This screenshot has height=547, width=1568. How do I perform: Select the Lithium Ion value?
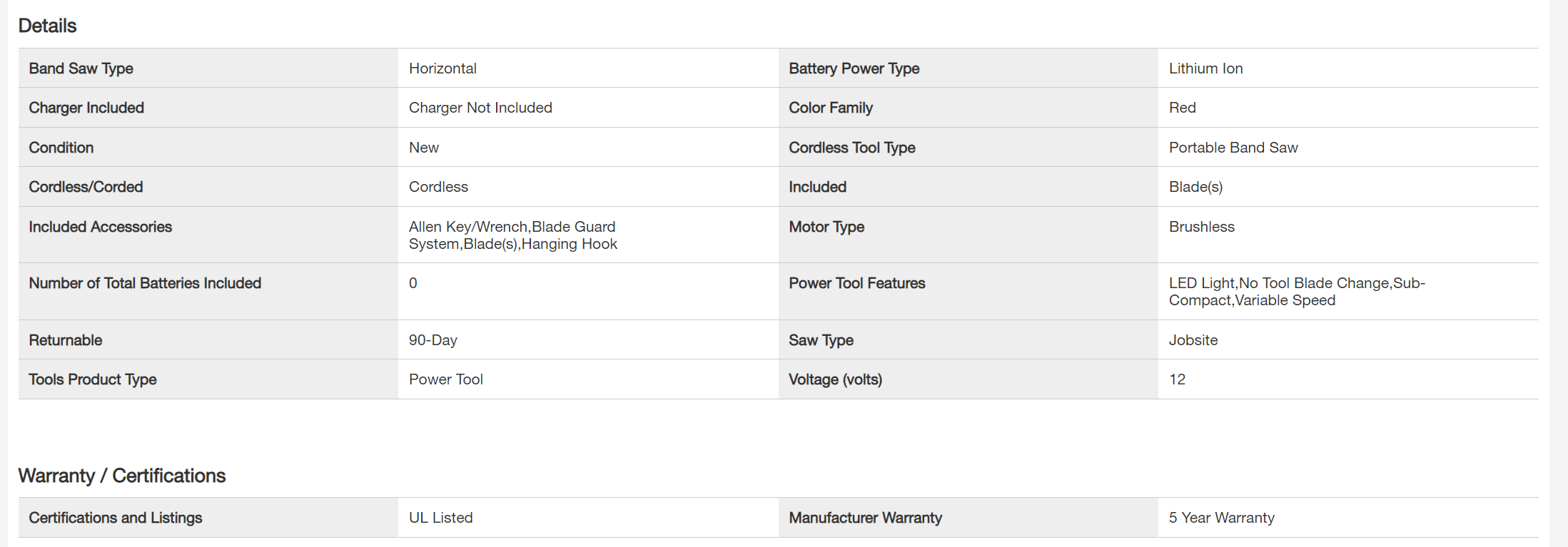(1205, 68)
